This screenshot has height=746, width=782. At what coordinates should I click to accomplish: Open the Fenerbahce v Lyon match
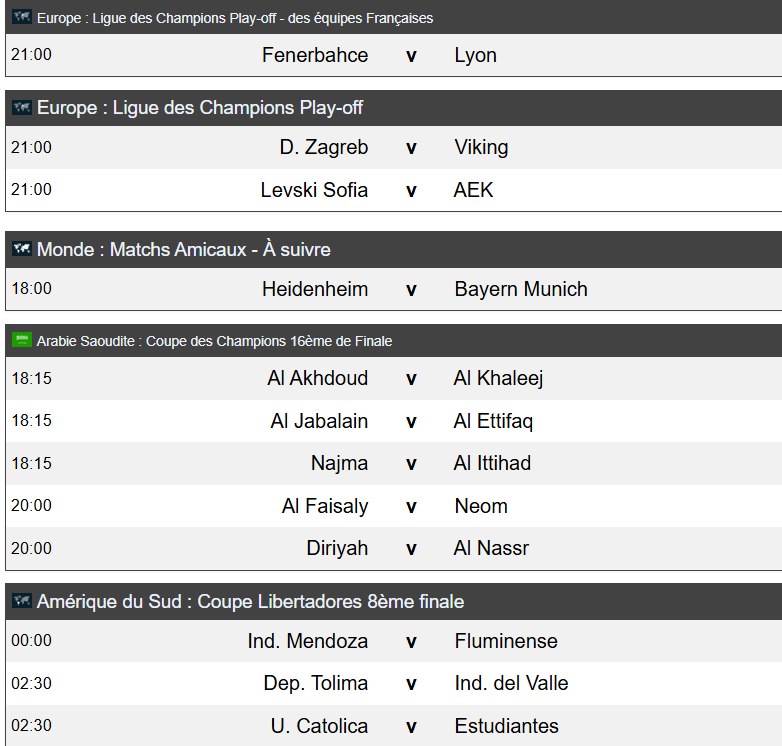pos(394,55)
